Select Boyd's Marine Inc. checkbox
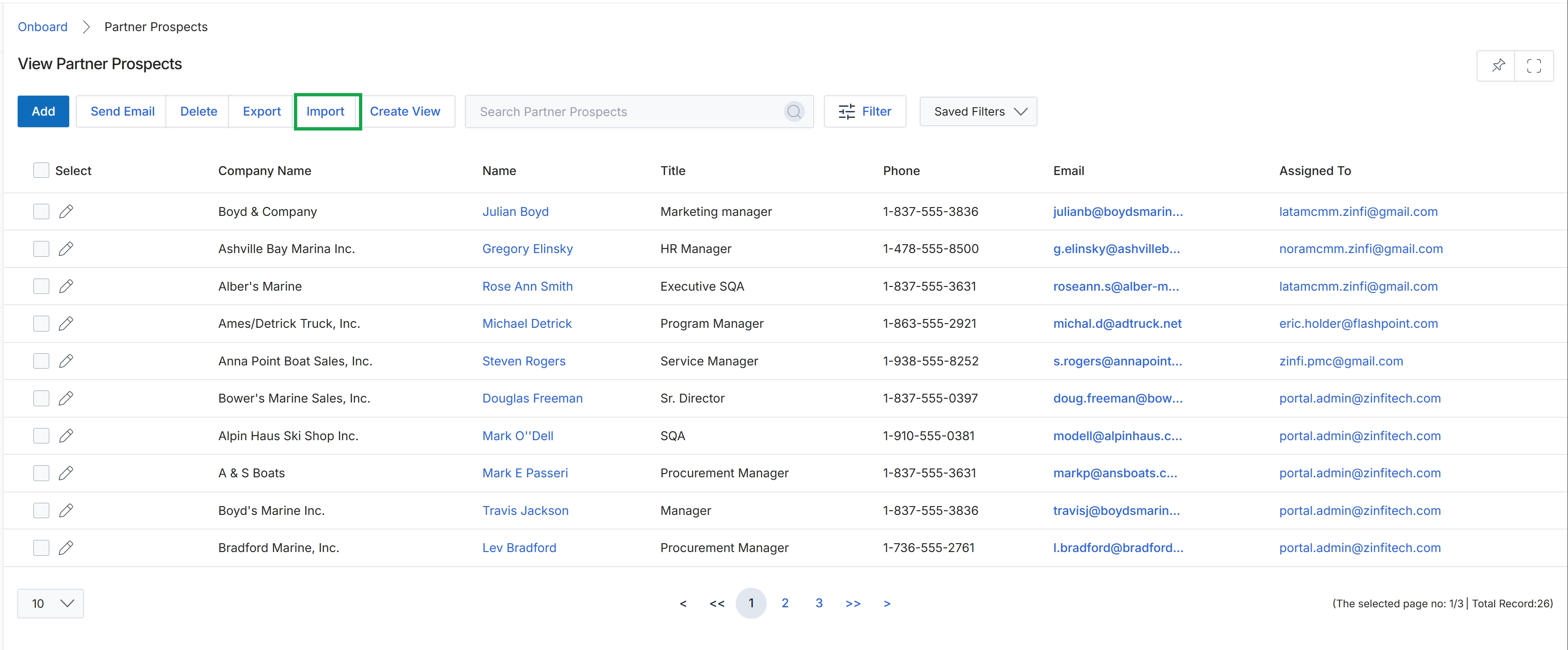The width and height of the screenshot is (1568, 650). pos(41,511)
